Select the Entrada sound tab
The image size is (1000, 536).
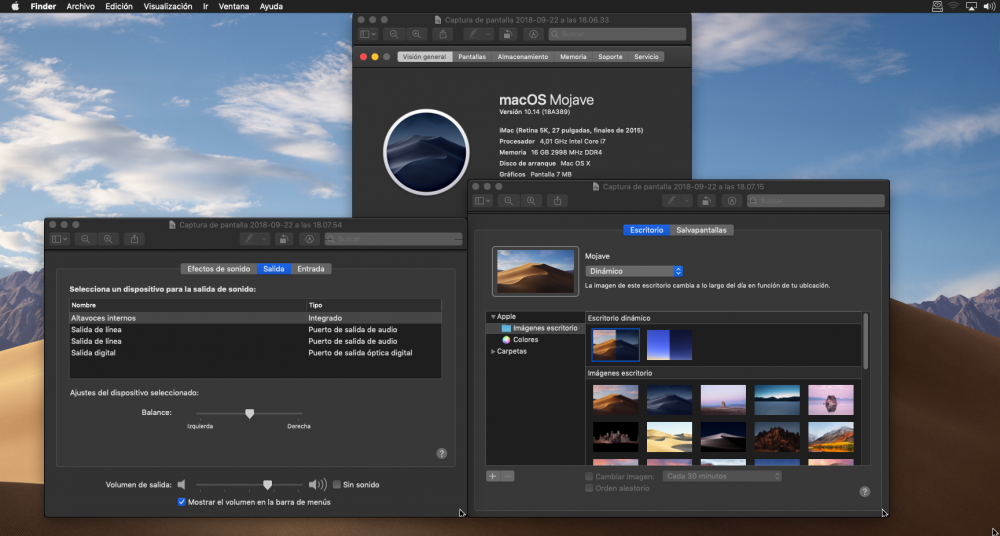tap(311, 269)
